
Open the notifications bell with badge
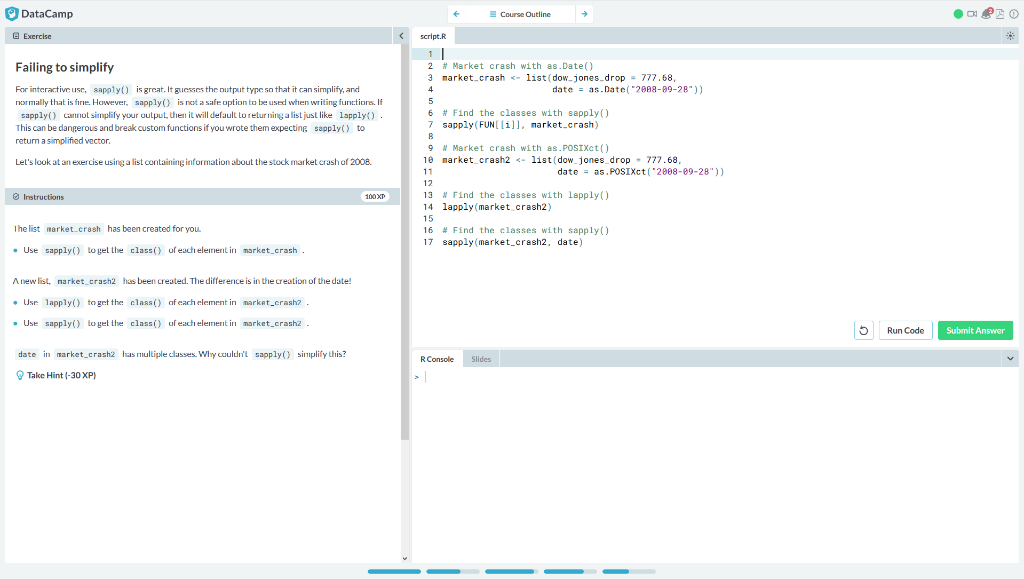pos(986,13)
